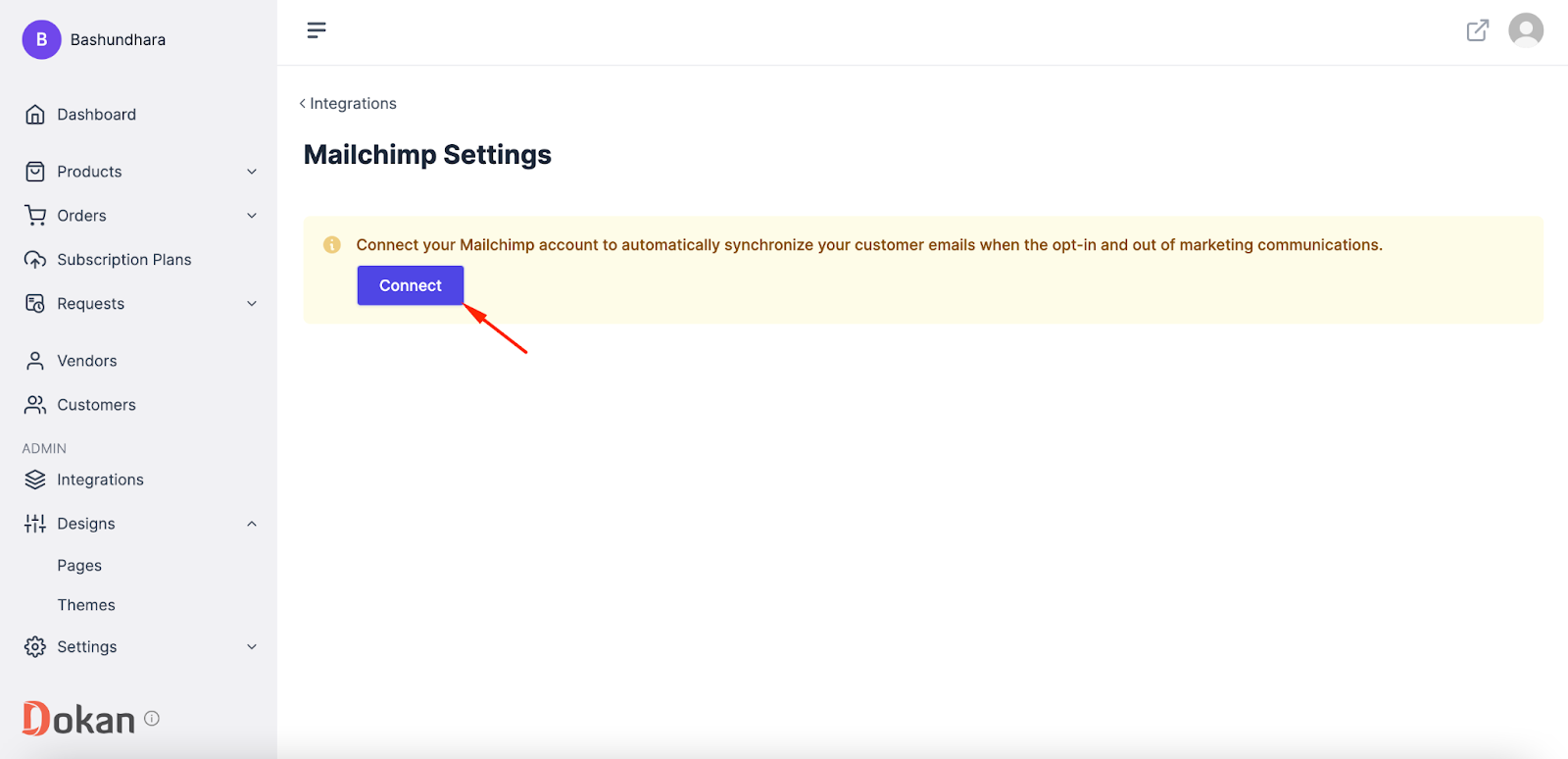Screen dimensions: 1568x759
Task: Select the Settings menu label
Action: tap(86, 647)
